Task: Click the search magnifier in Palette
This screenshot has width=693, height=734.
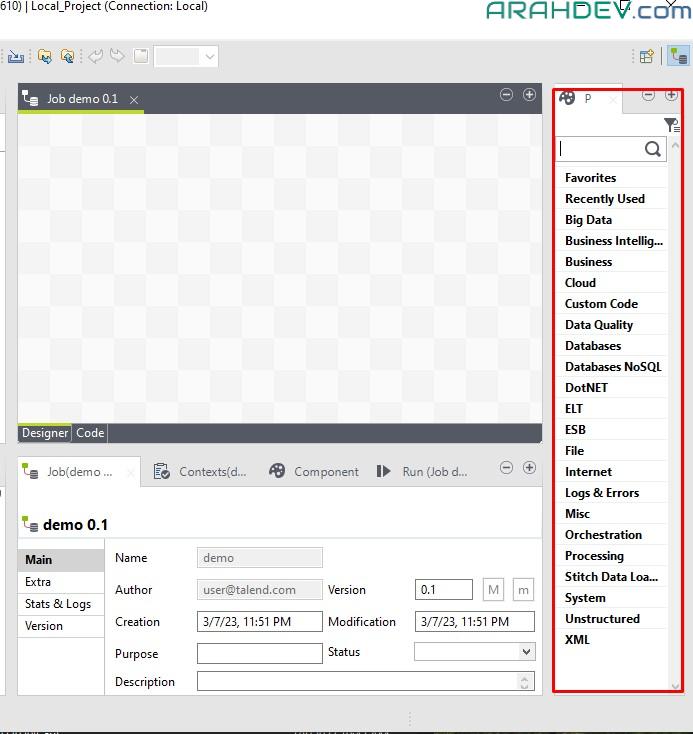Action: [653, 149]
